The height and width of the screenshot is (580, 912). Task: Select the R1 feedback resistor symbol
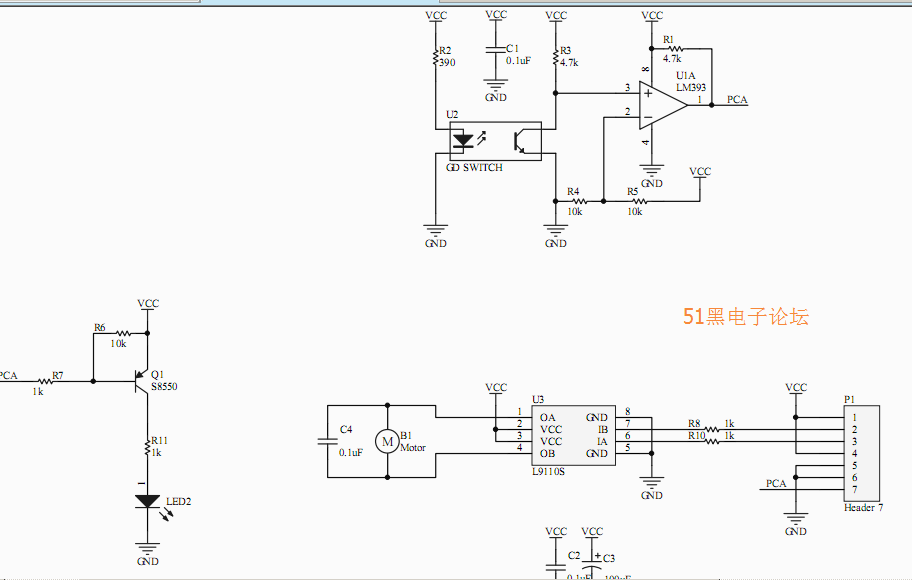tap(675, 49)
